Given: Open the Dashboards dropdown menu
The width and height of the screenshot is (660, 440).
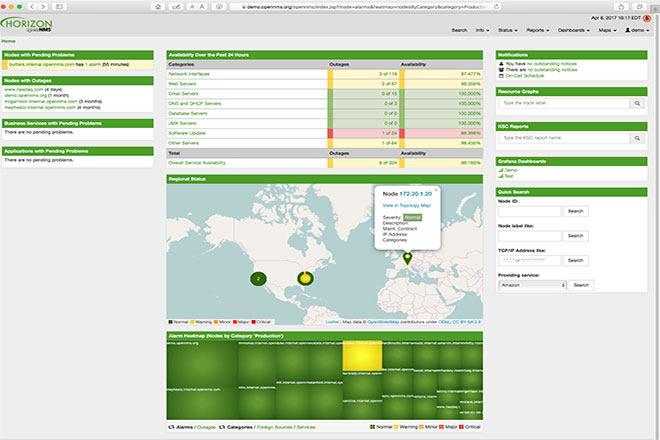Looking at the screenshot, I should click(x=574, y=30).
